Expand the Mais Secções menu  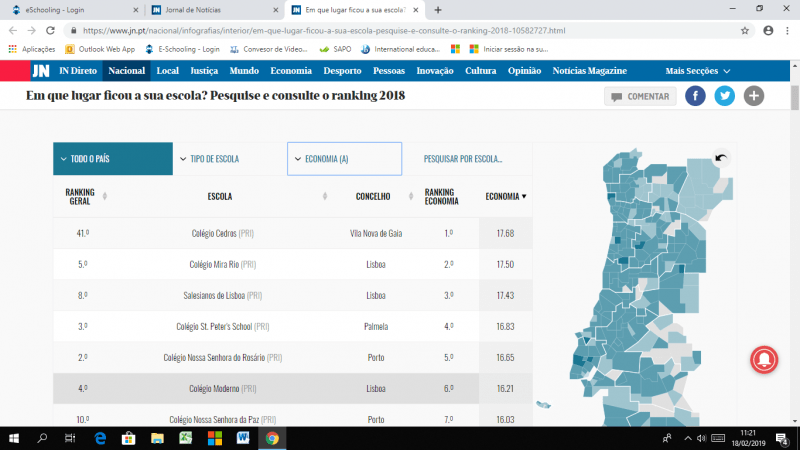pyautogui.click(x=697, y=71)
